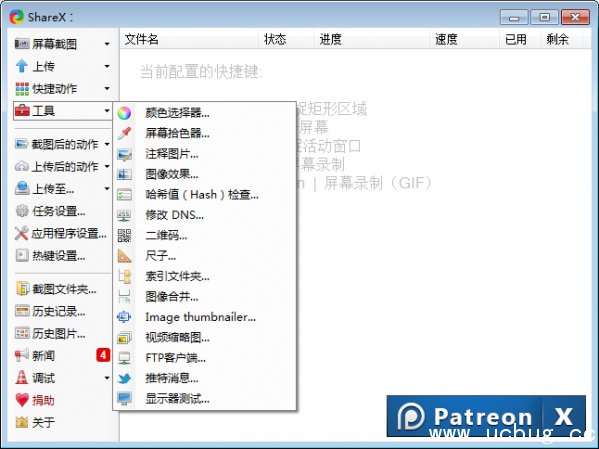Click the FTP客户端 icon
Image resolution: width=599 pixels, height=449 pixels.
(124, 358)
